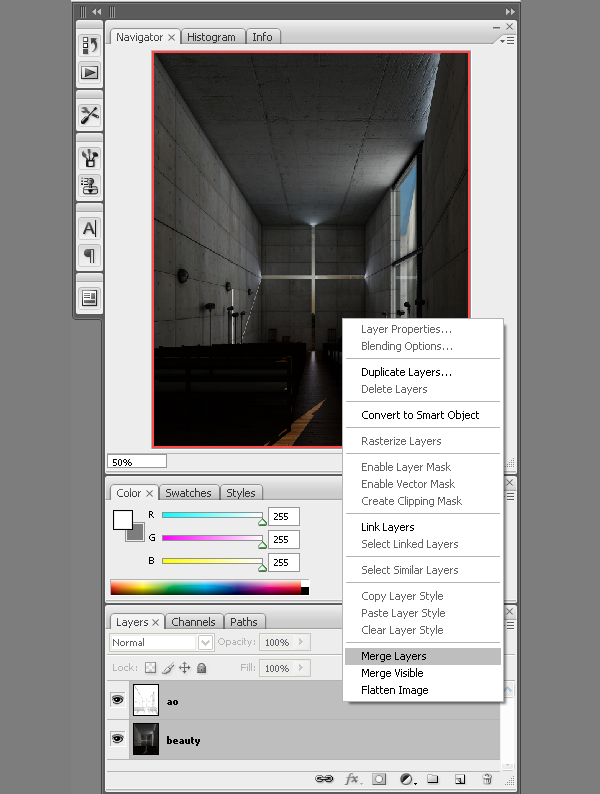Open the Brushes panel icon
The height and width of the screenshot is (794, 600).
89,157
